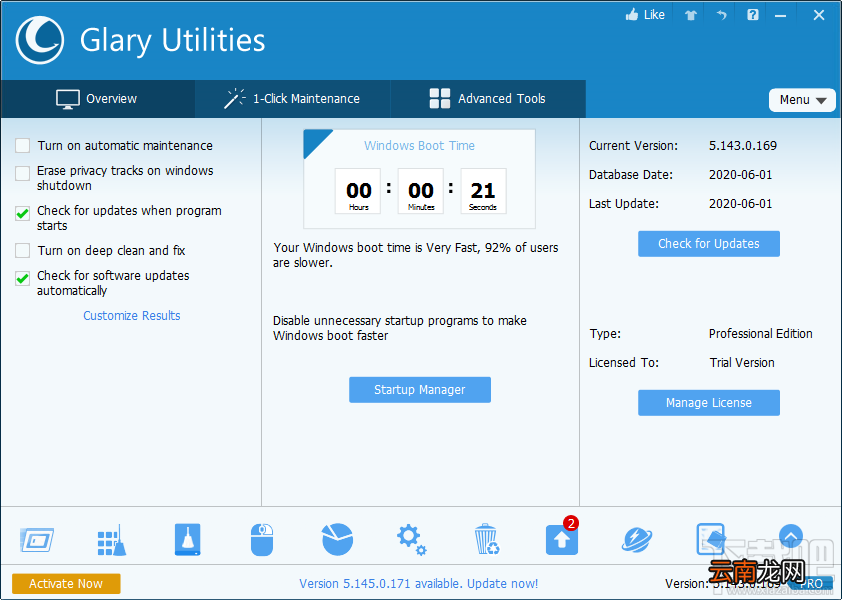The width and height of the screenshot is (842, 600).
Task: Click the undo/restore arrow icon in title bar
Action: click(721, 15)
